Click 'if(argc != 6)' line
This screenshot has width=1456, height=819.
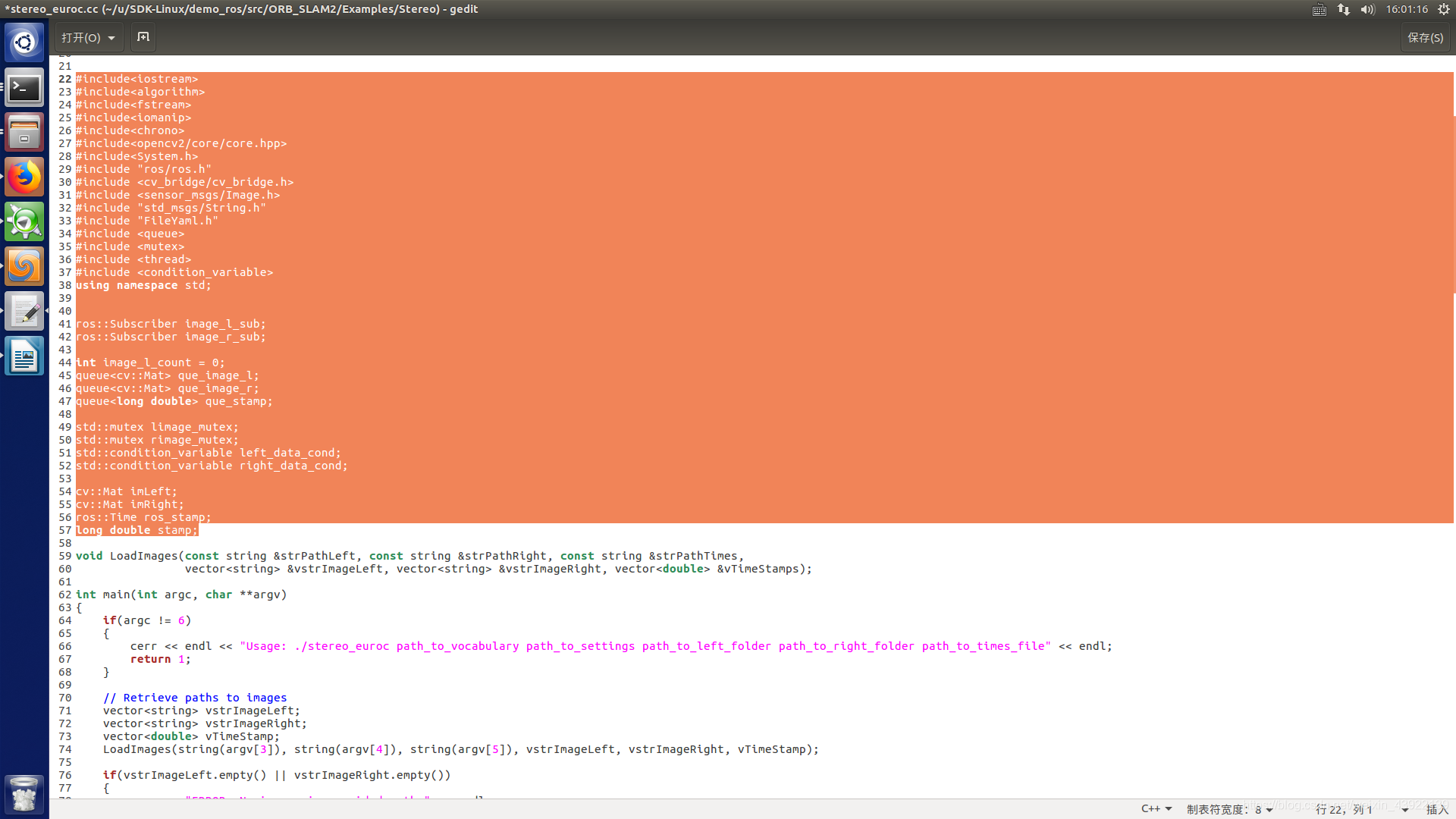(x=147, y=620)
